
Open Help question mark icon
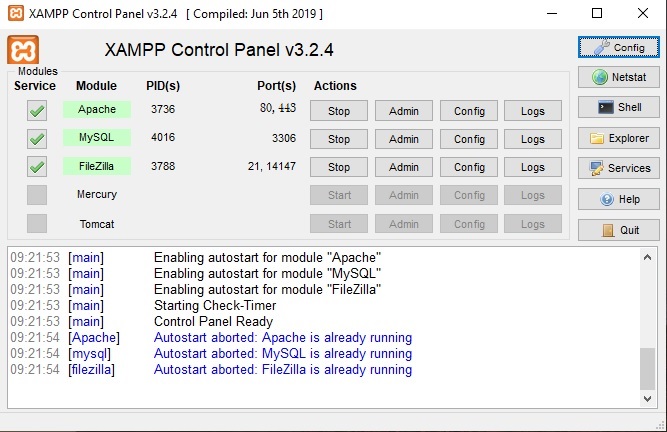tap(607, 199)
